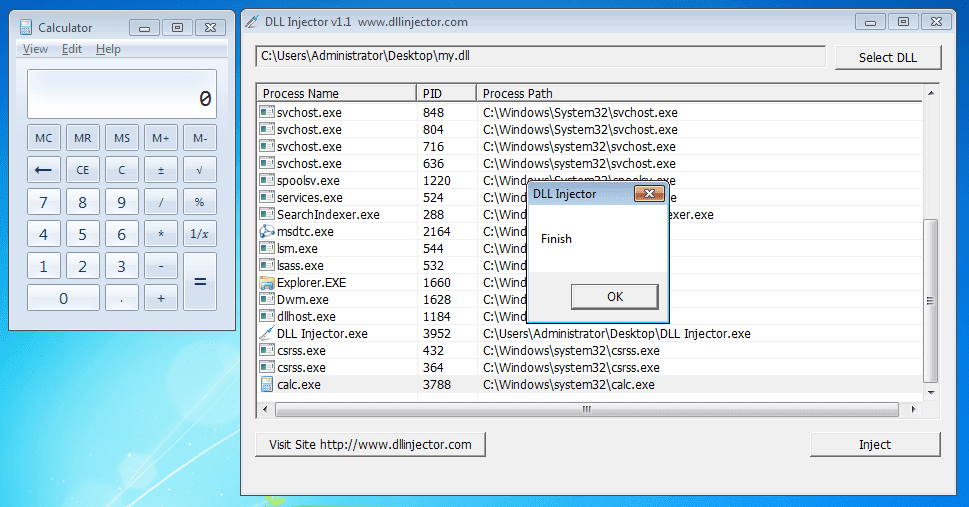Click the services.exe process icon

coord(266,198)
